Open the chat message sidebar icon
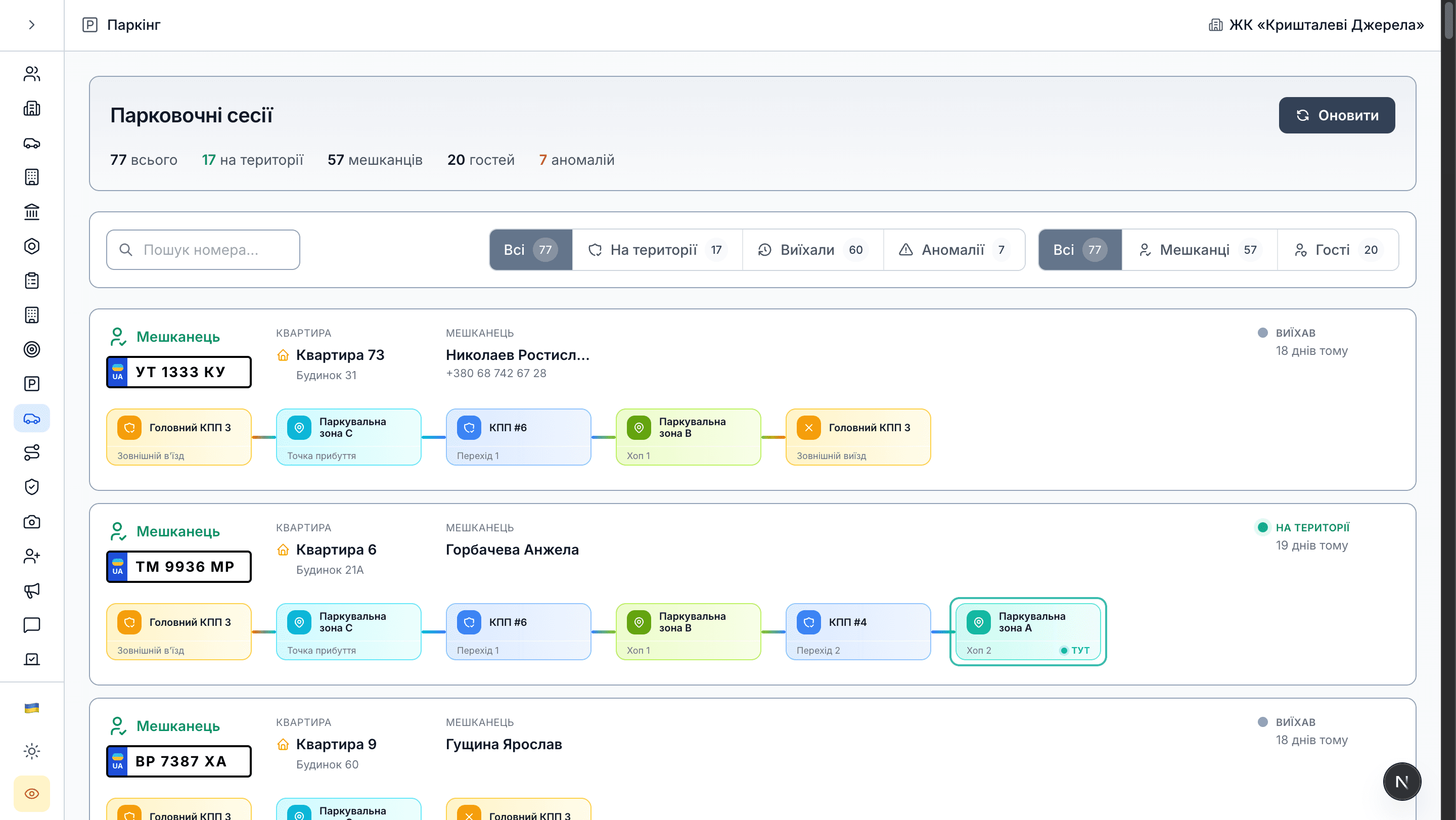 pos(32,625)
